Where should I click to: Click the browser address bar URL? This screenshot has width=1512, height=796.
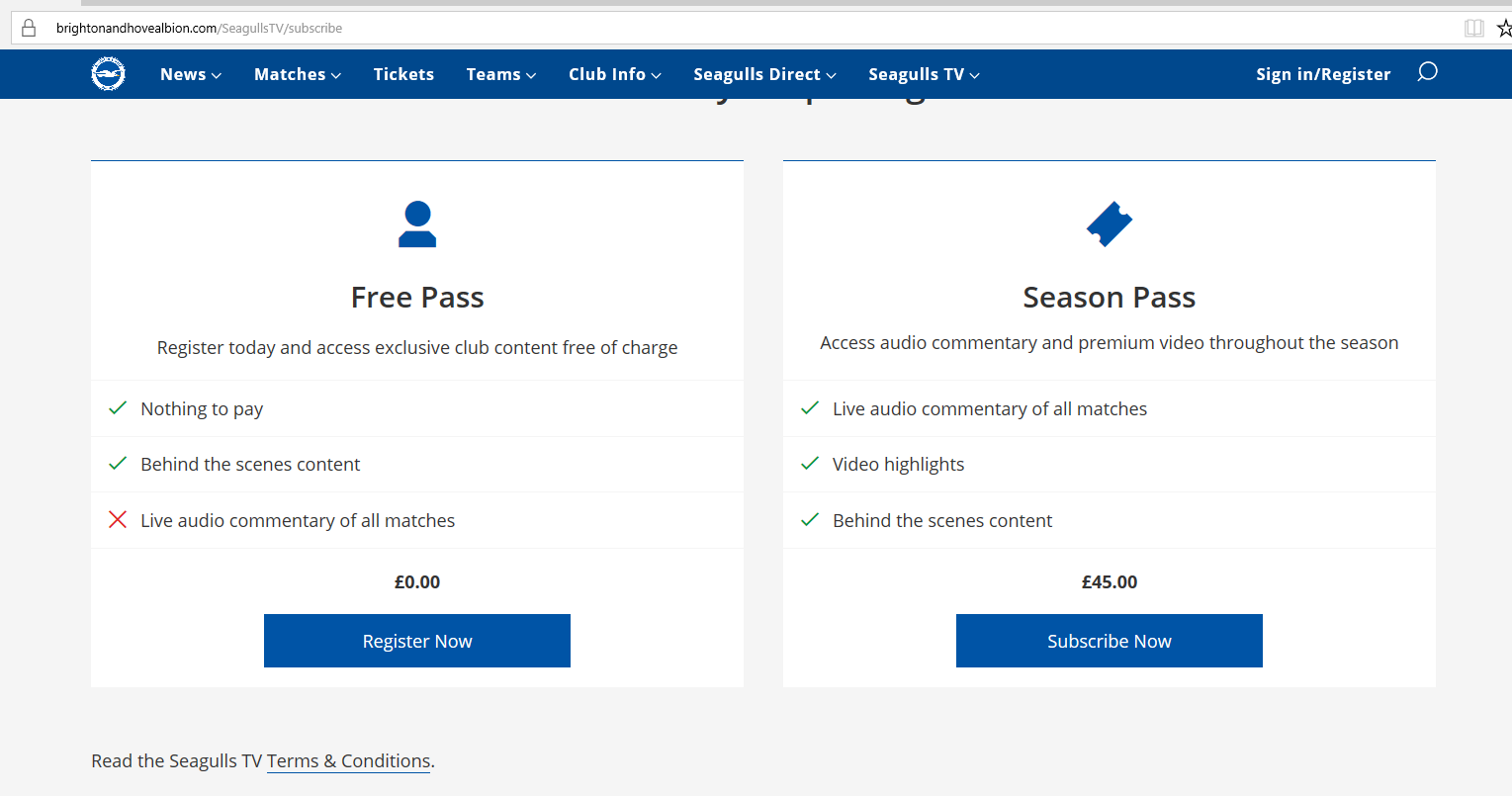point(199,28)
